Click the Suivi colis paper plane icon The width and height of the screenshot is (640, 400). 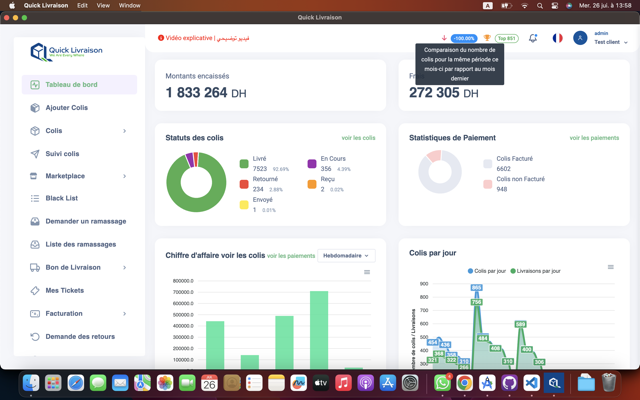pyautogui.click(x=35, y=154)
